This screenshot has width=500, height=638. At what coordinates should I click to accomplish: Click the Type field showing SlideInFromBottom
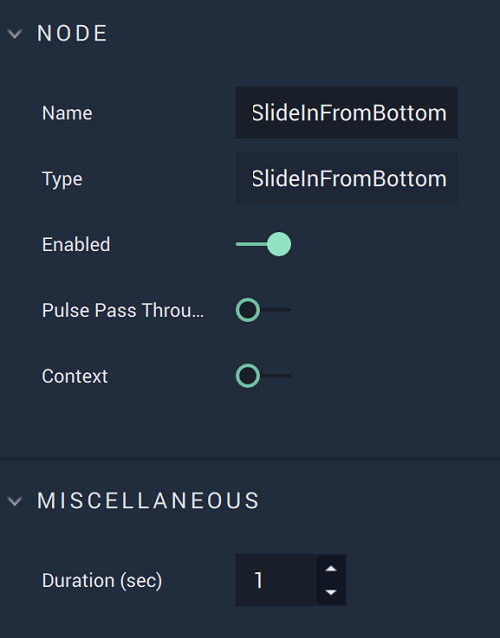tap(347, 178)
